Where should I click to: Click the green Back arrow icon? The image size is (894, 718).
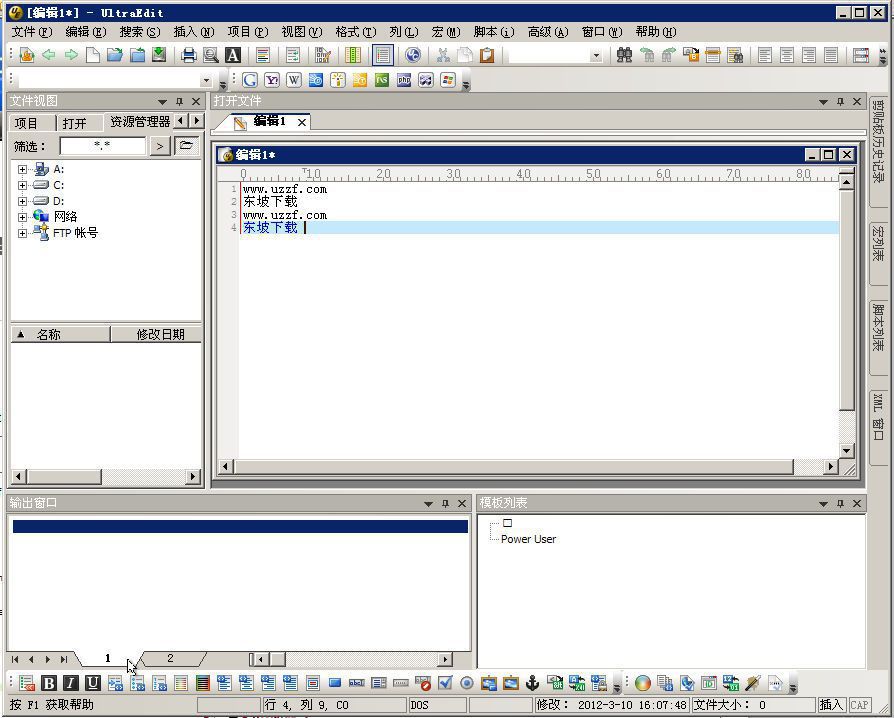tap(49, 55)
